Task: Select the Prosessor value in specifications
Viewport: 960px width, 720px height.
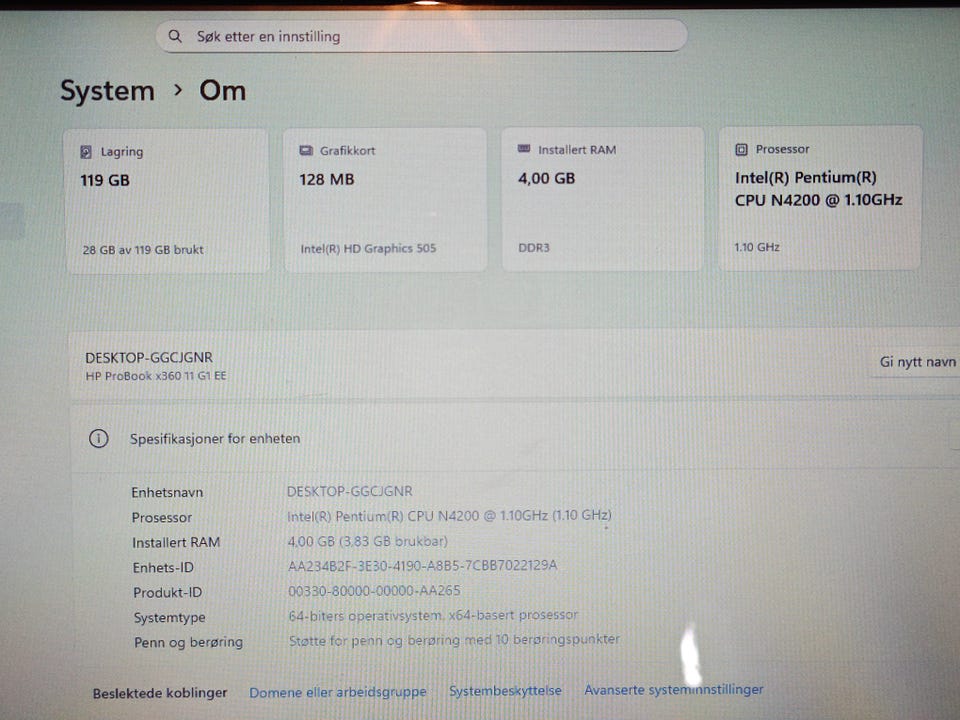Action: tap(449, 516)
